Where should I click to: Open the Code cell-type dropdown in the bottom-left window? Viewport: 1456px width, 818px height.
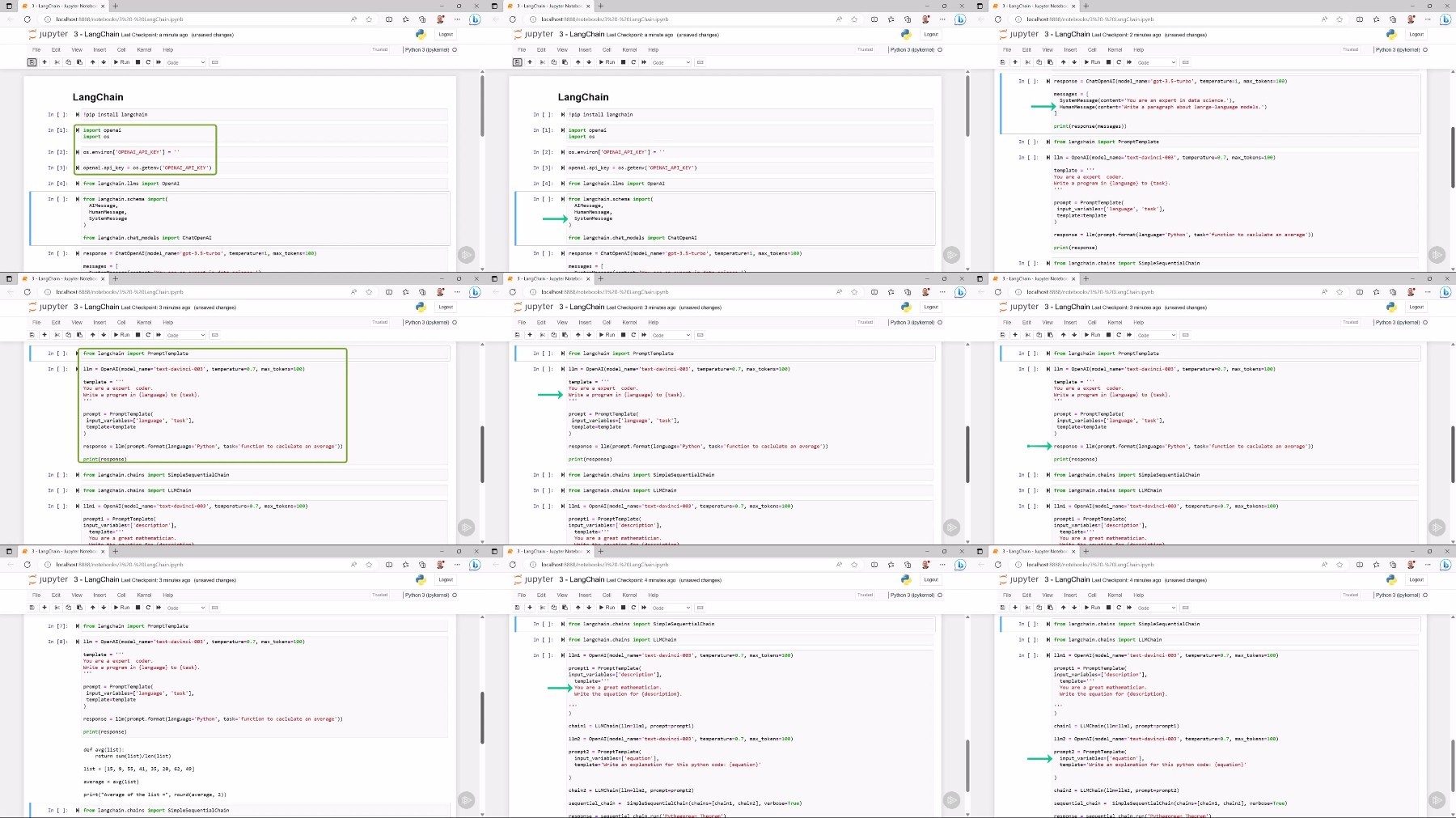pyautogui.click(x=186, y=608)
